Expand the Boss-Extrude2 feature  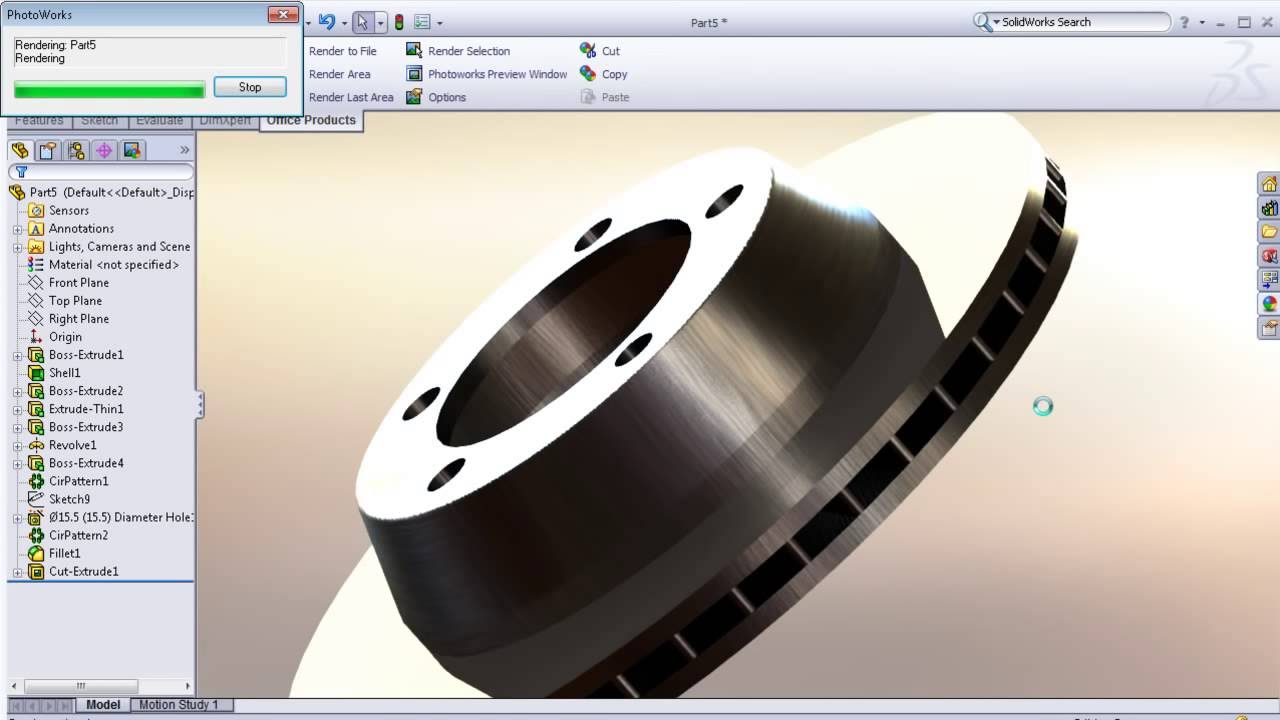point(17,391)
